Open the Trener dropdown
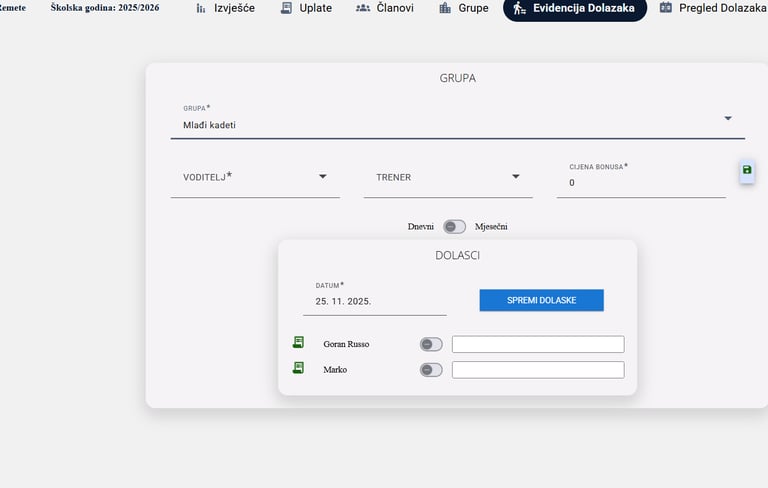768x488 pixels. (x=448, y=177)
